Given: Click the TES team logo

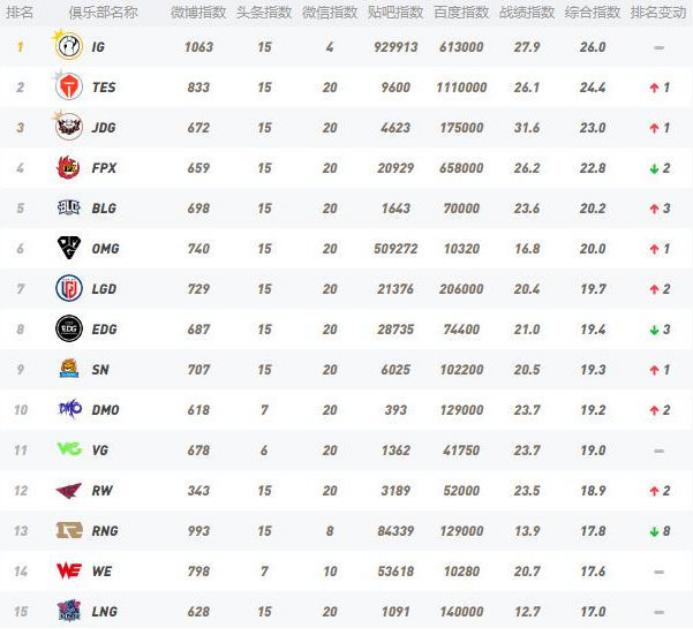Looking at the screenshot, I should pos(69,87).
